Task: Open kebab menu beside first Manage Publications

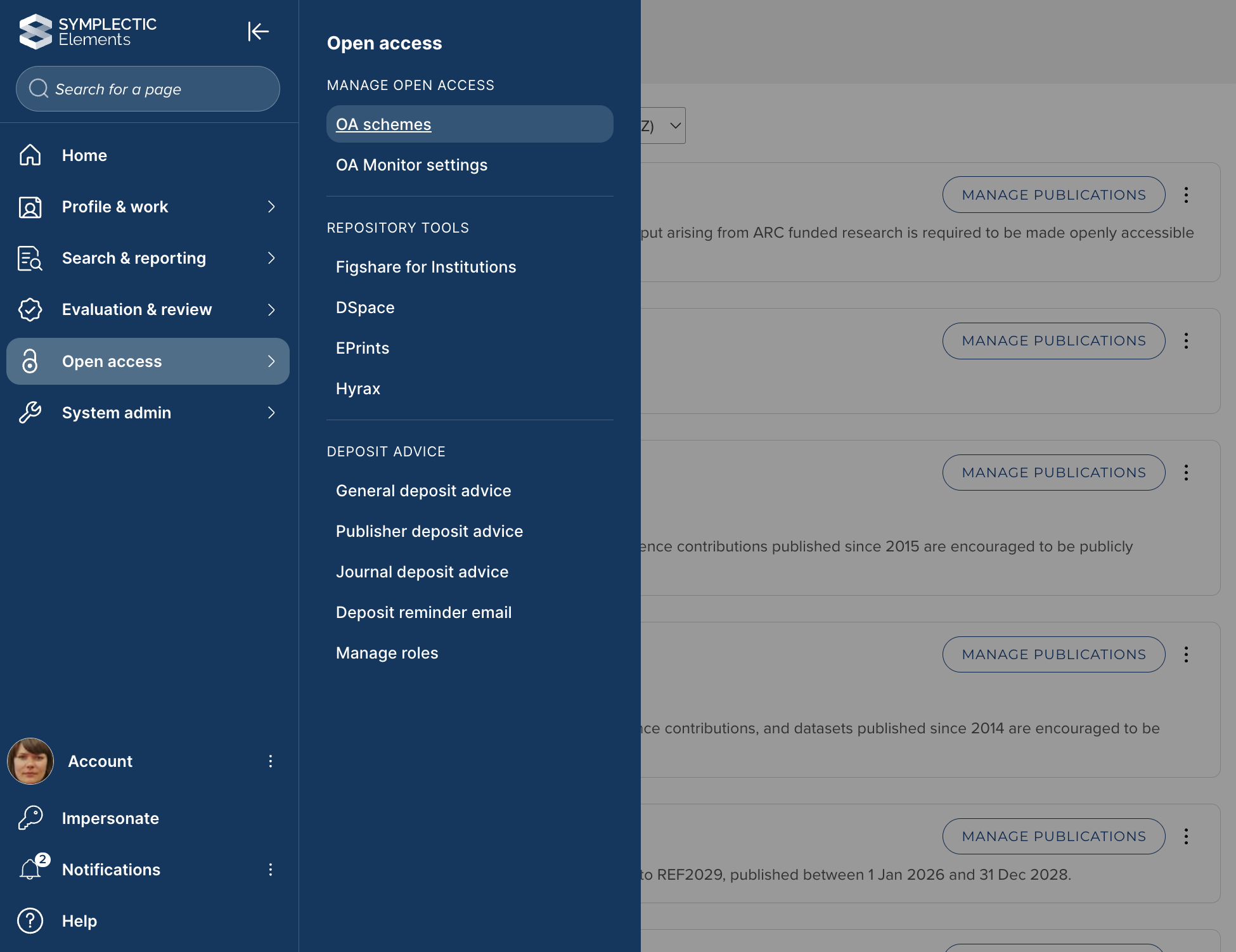Action: tap(1185, 195)
